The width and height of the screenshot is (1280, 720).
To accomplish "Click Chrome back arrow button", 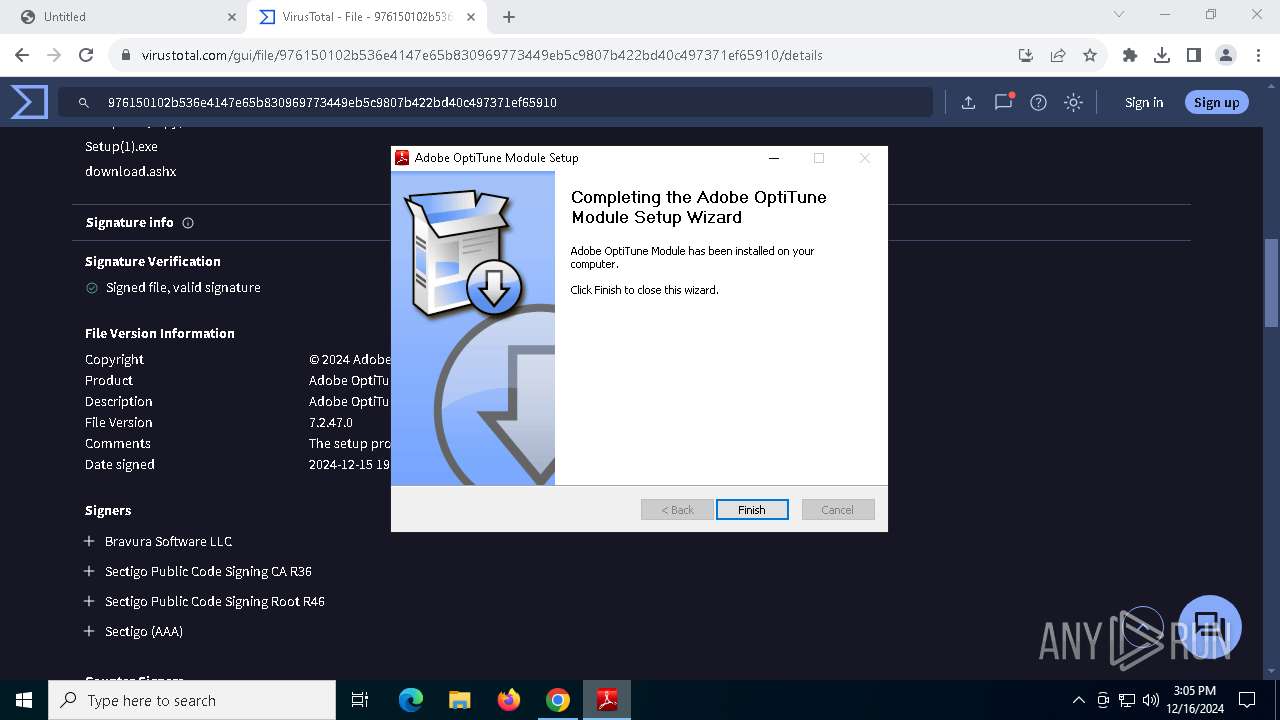I will pyautogui.click(x=22, y=55).
